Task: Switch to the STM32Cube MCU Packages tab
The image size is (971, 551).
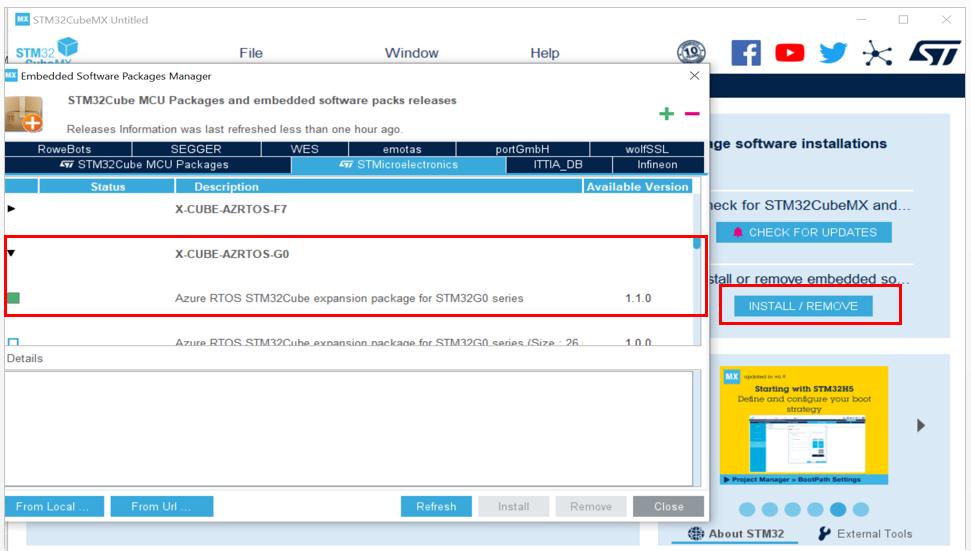Action: [x=147, y=165]
